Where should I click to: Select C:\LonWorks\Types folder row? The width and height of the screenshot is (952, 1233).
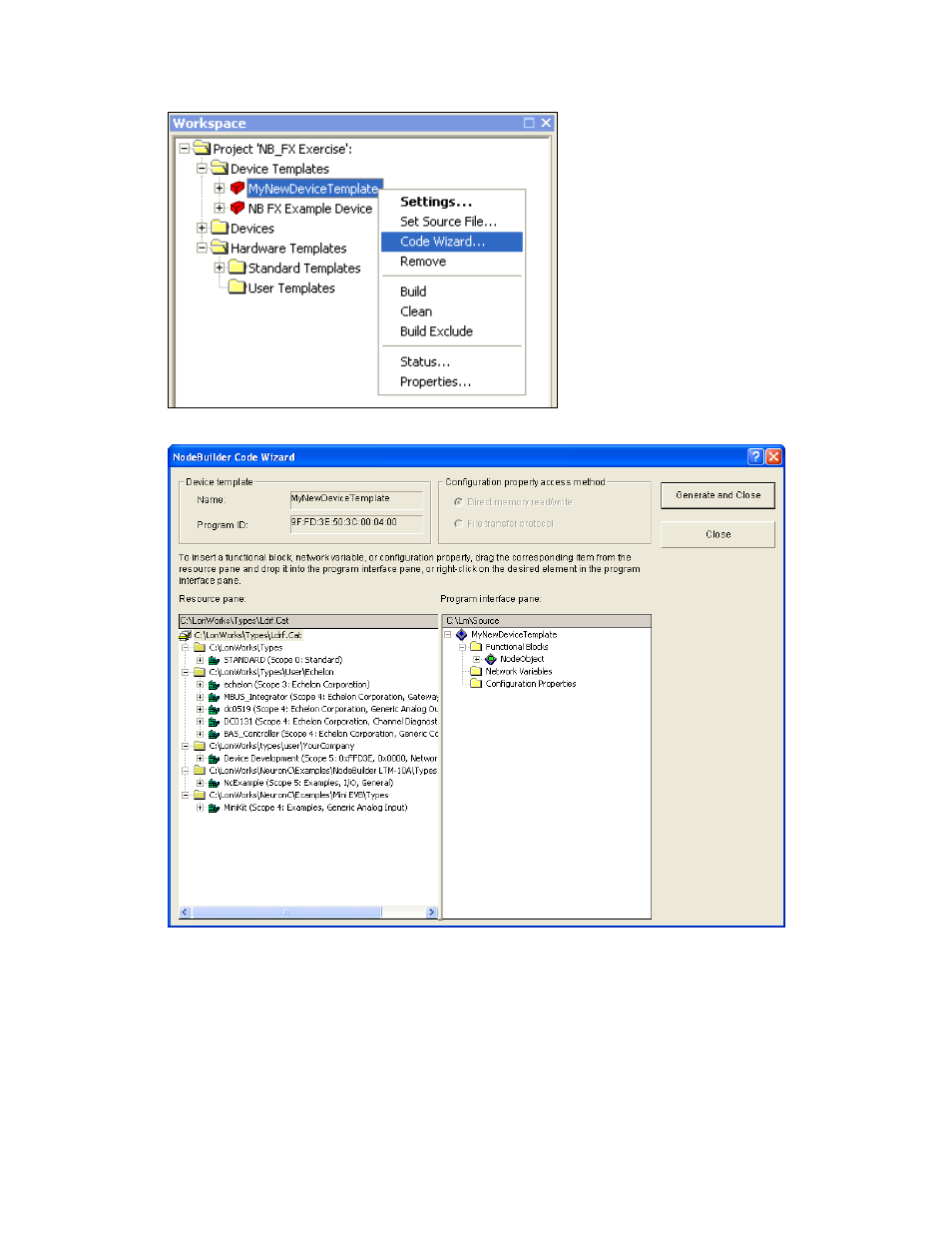245,648
